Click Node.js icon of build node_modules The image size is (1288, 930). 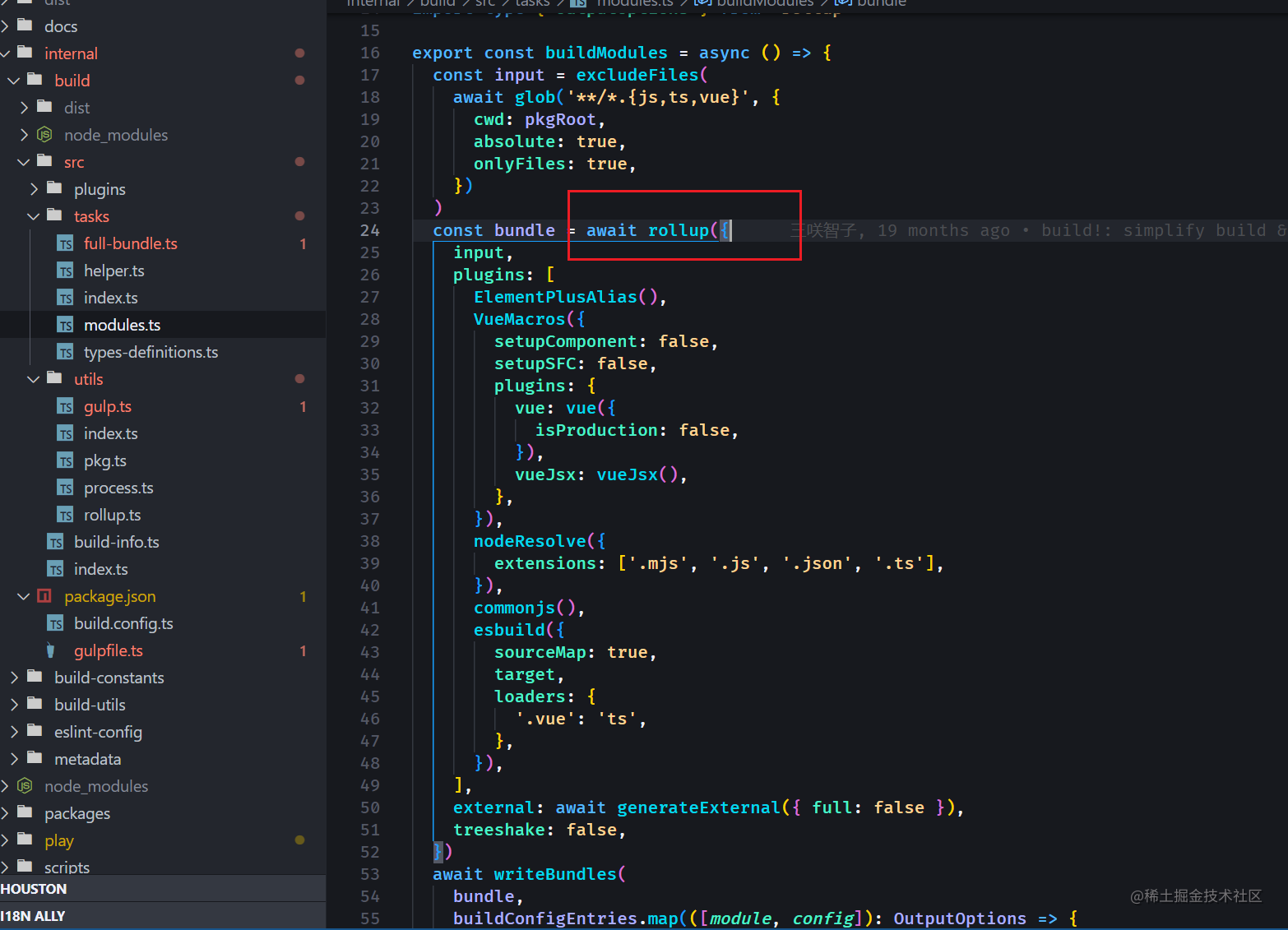click(44, 134)
